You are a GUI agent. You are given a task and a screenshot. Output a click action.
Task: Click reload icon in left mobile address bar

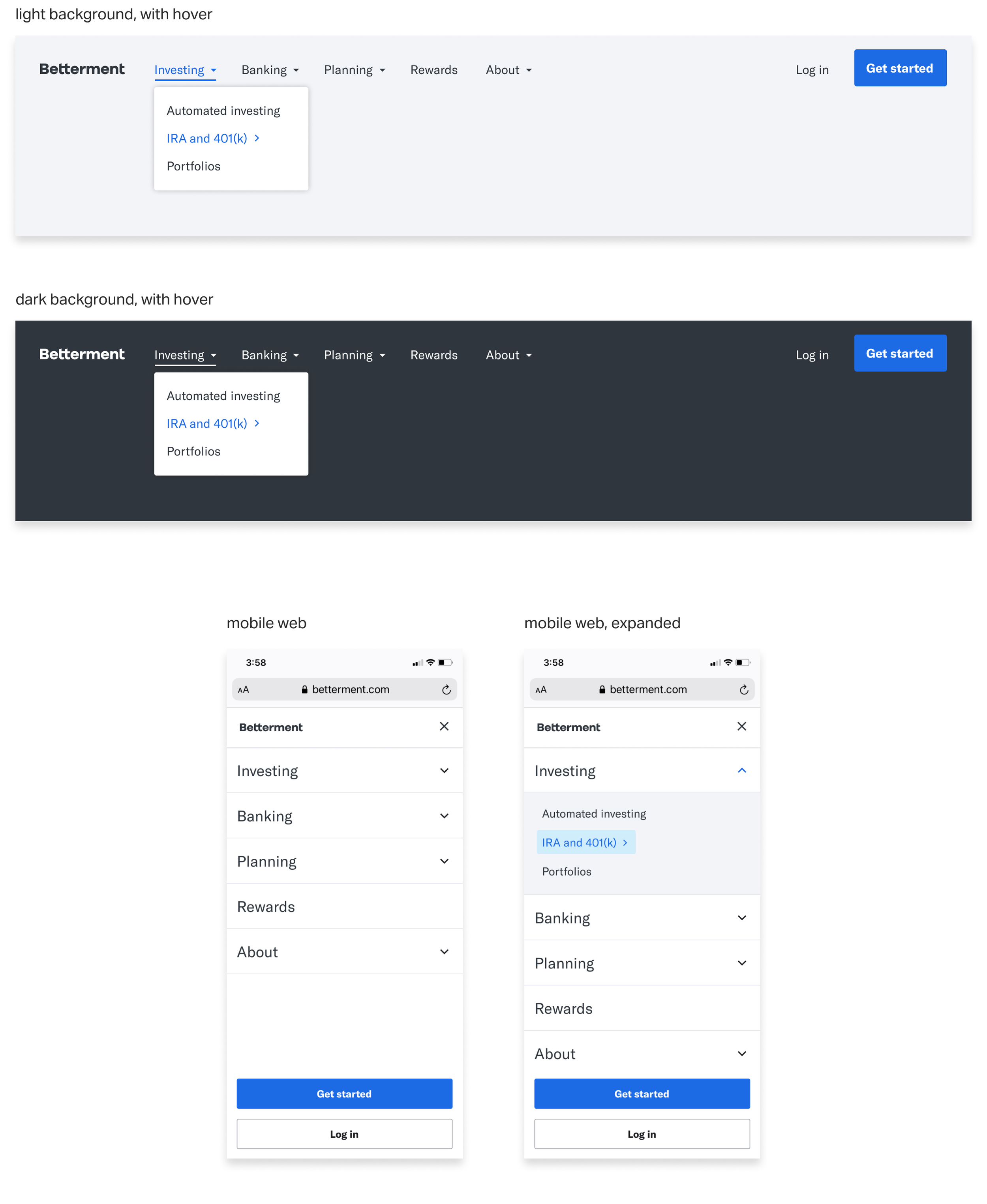tap(446, 690)
